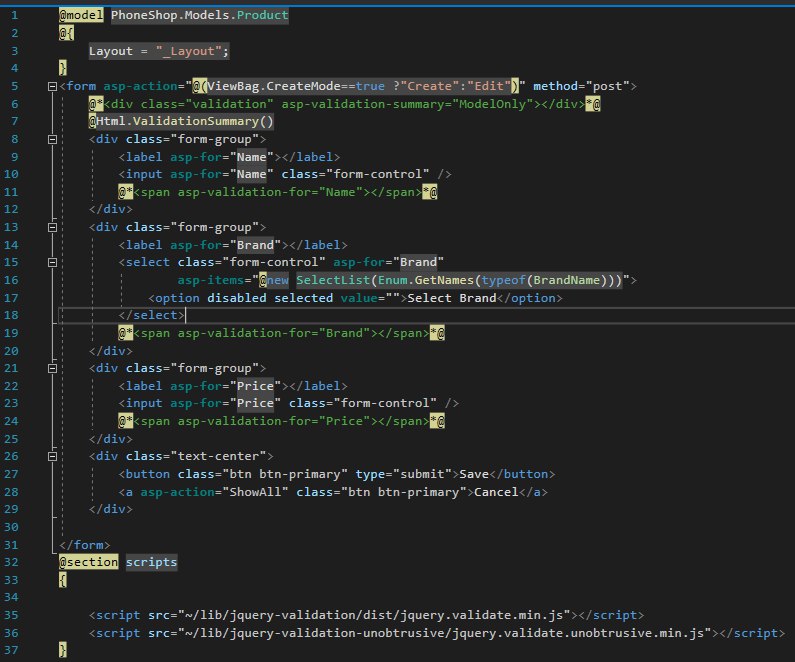Click asp-validation-summary attribute on line 6
Screen dimensions: 795x662
[408, 104]
